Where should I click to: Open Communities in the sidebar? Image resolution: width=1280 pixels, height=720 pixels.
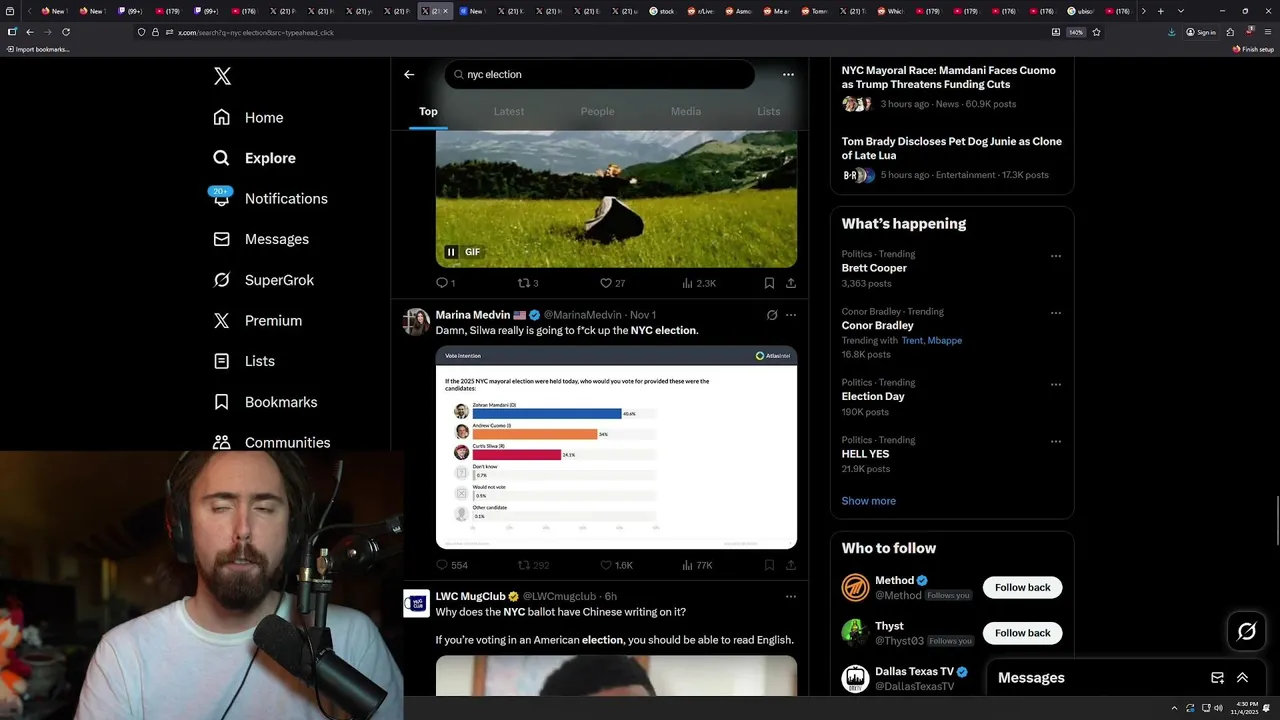point(272,442)
